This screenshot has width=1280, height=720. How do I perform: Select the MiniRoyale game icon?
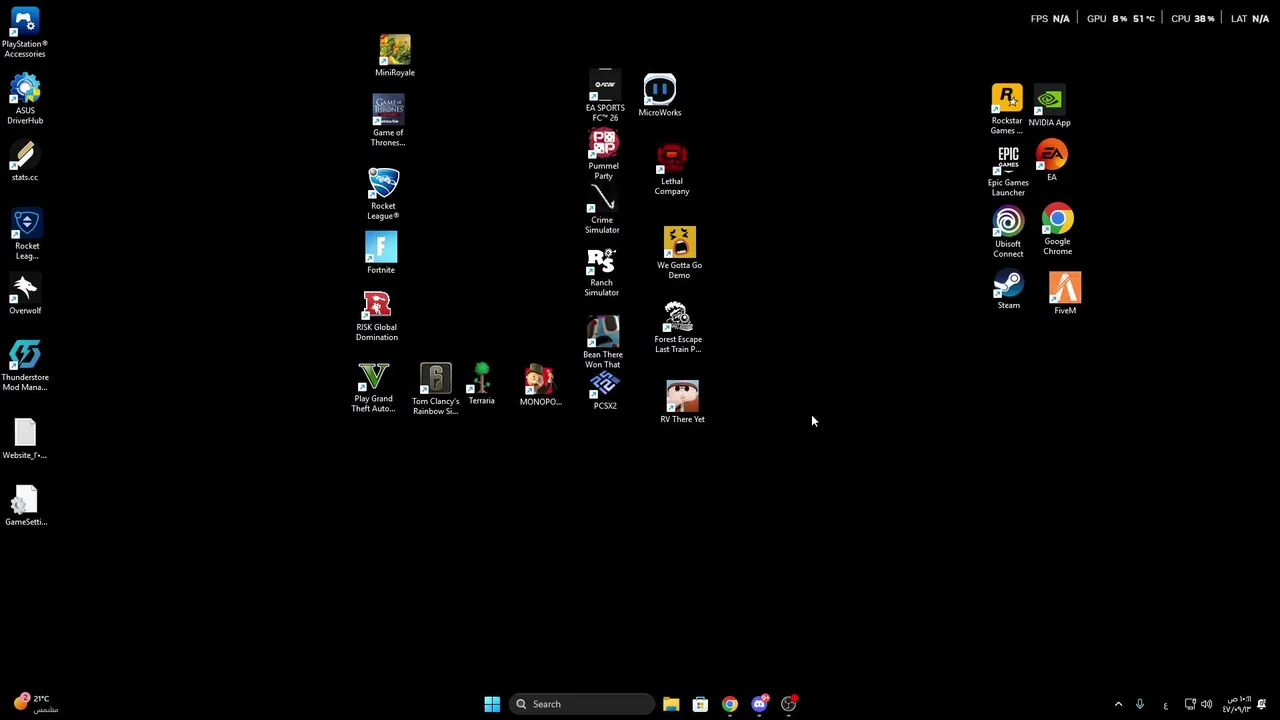[x=395, y=56]
